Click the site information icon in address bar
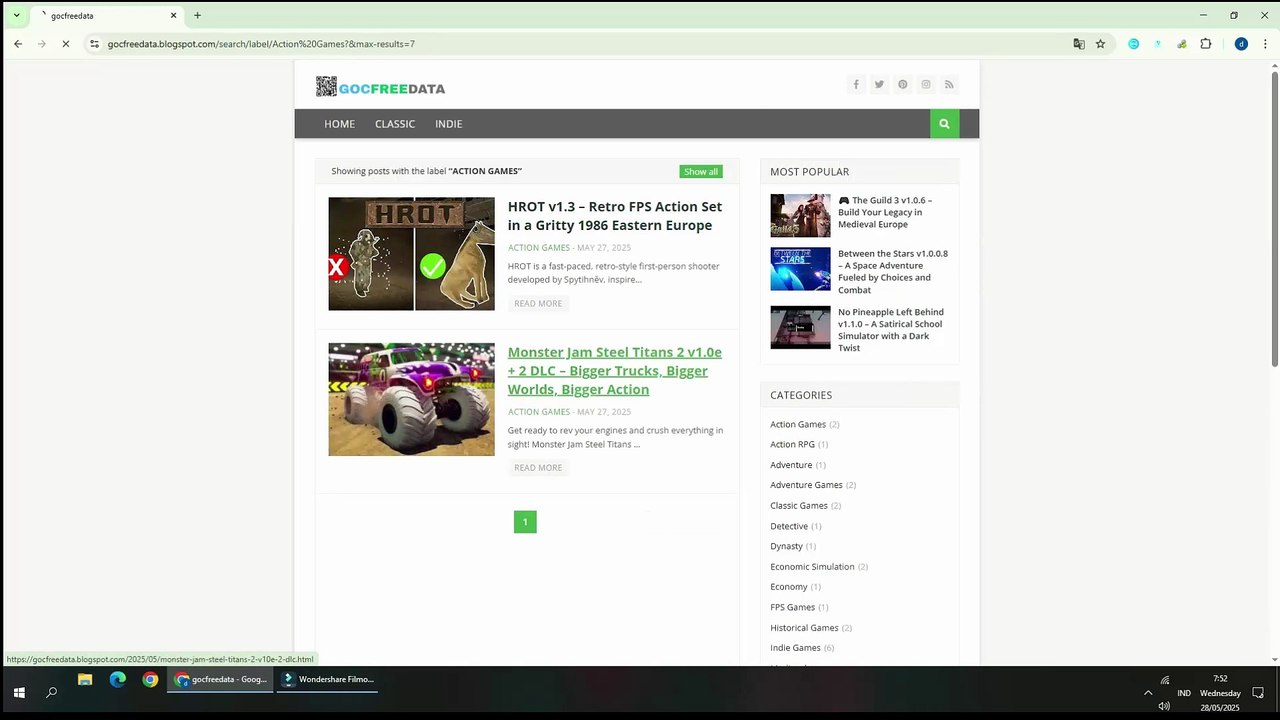This screenshot has width=1280, height=720. [x=94, y=44]
